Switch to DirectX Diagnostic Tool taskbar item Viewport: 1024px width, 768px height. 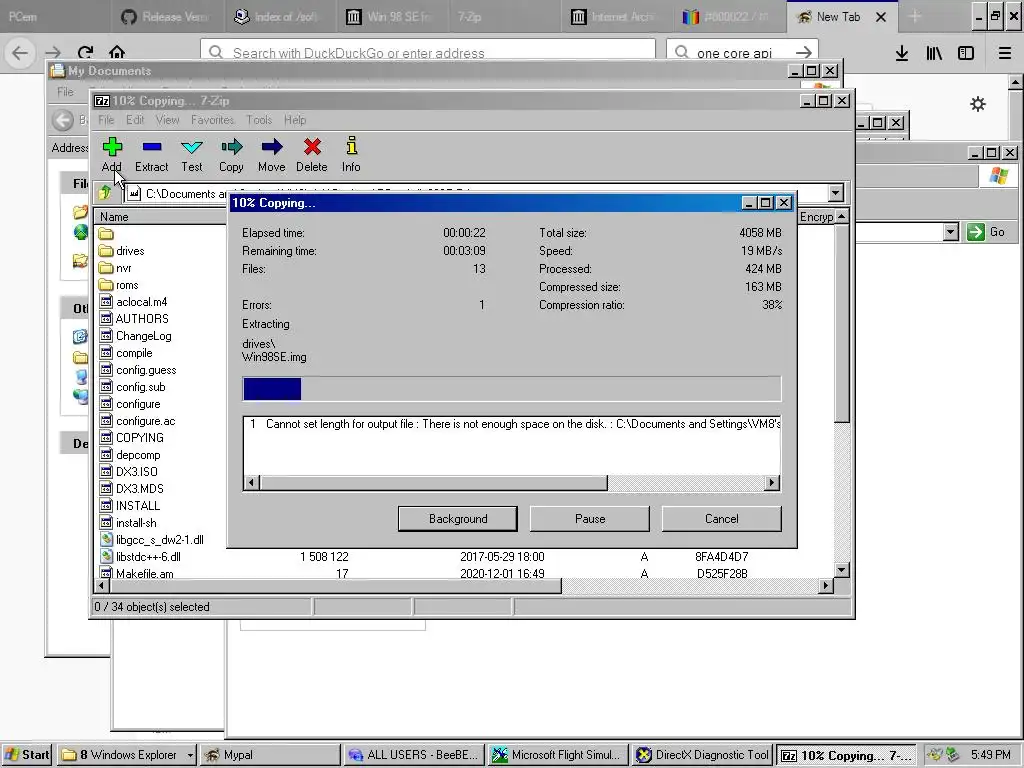click(x=702, y=755)
